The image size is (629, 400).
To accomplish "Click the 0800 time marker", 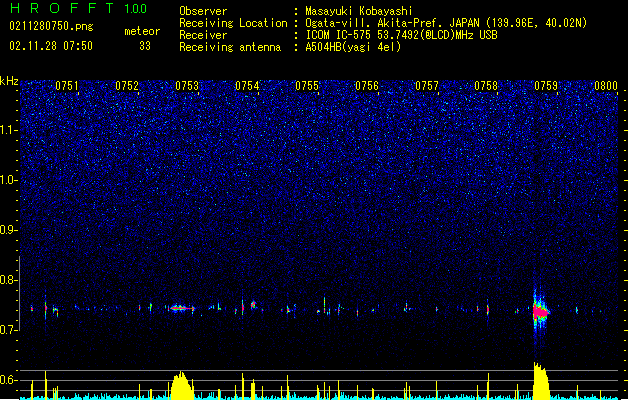I will (x=606, y=85).
